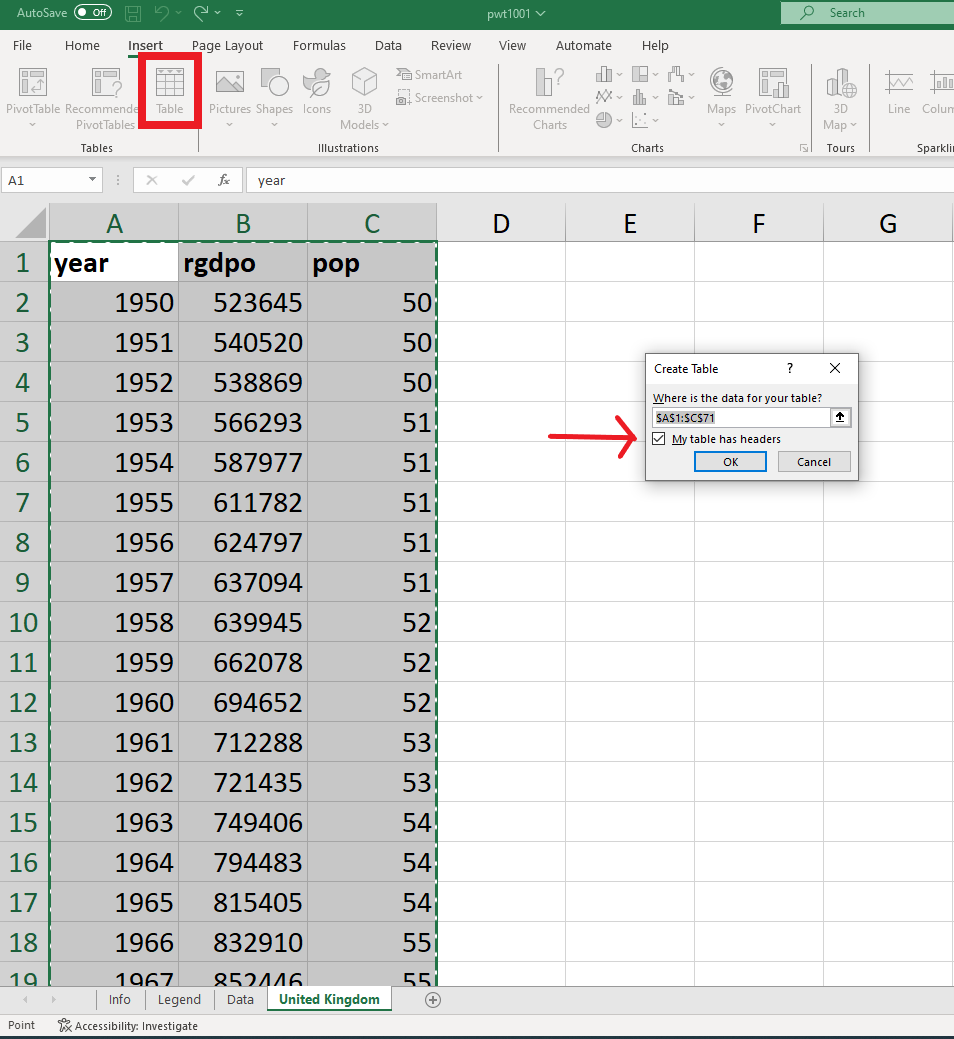Click the Recommended Charts icon

coord(549,90)
